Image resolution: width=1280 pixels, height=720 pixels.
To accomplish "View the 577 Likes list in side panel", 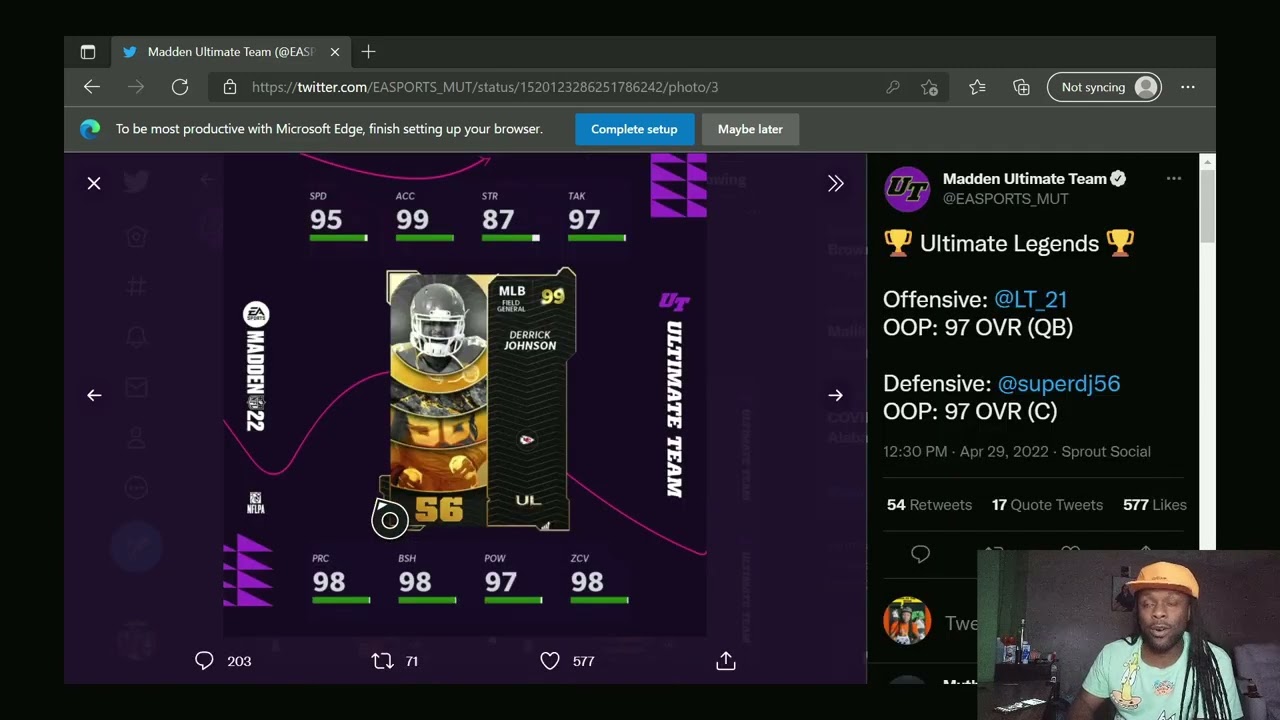I will (x=1155, y=505).
